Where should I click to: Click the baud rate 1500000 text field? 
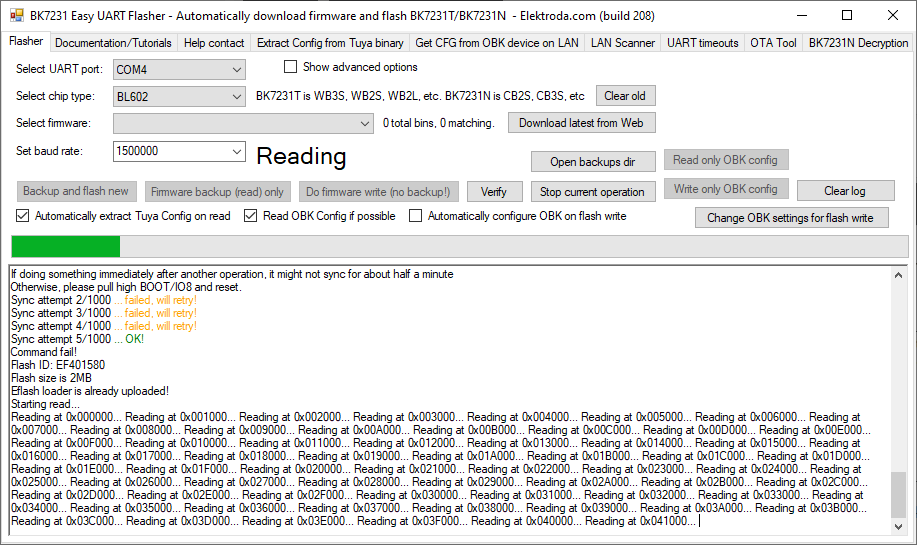[x=171, y=151]
